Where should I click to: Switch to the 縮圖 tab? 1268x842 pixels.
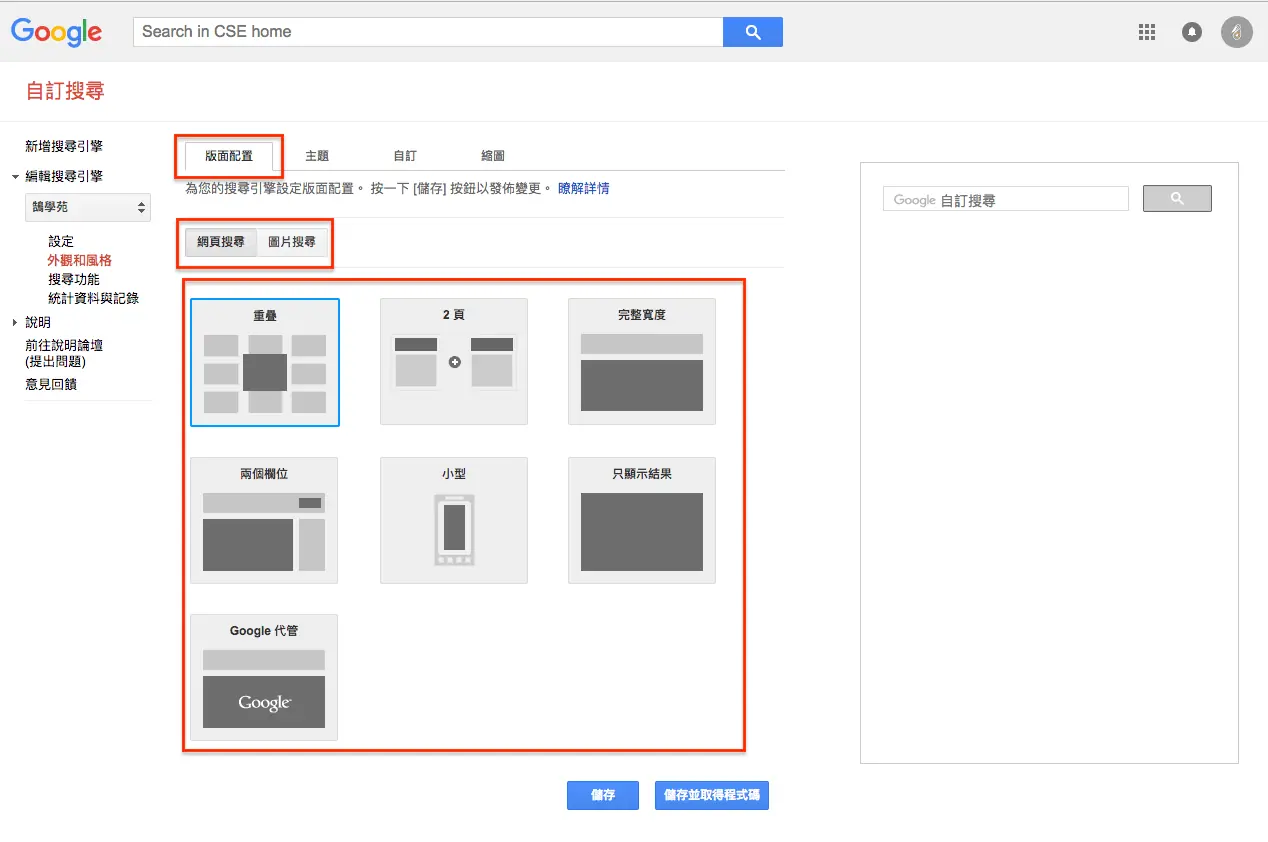[493, 156]
